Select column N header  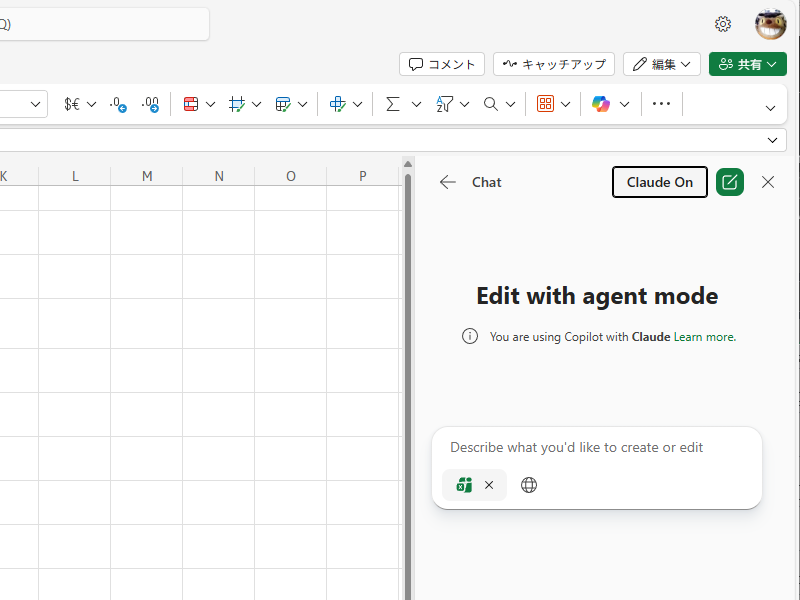[x=219, y=177]
